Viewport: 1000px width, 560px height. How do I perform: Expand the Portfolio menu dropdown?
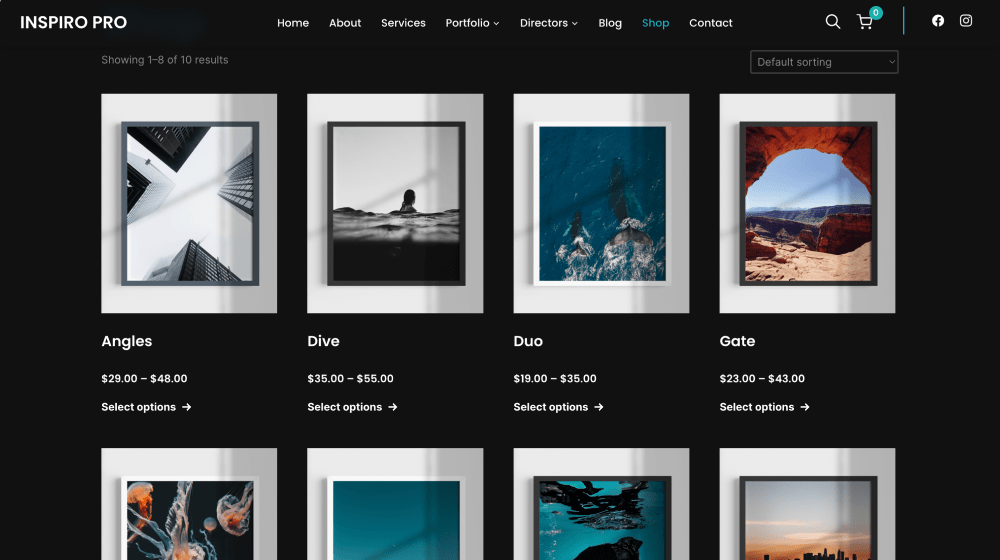point(472,23)
